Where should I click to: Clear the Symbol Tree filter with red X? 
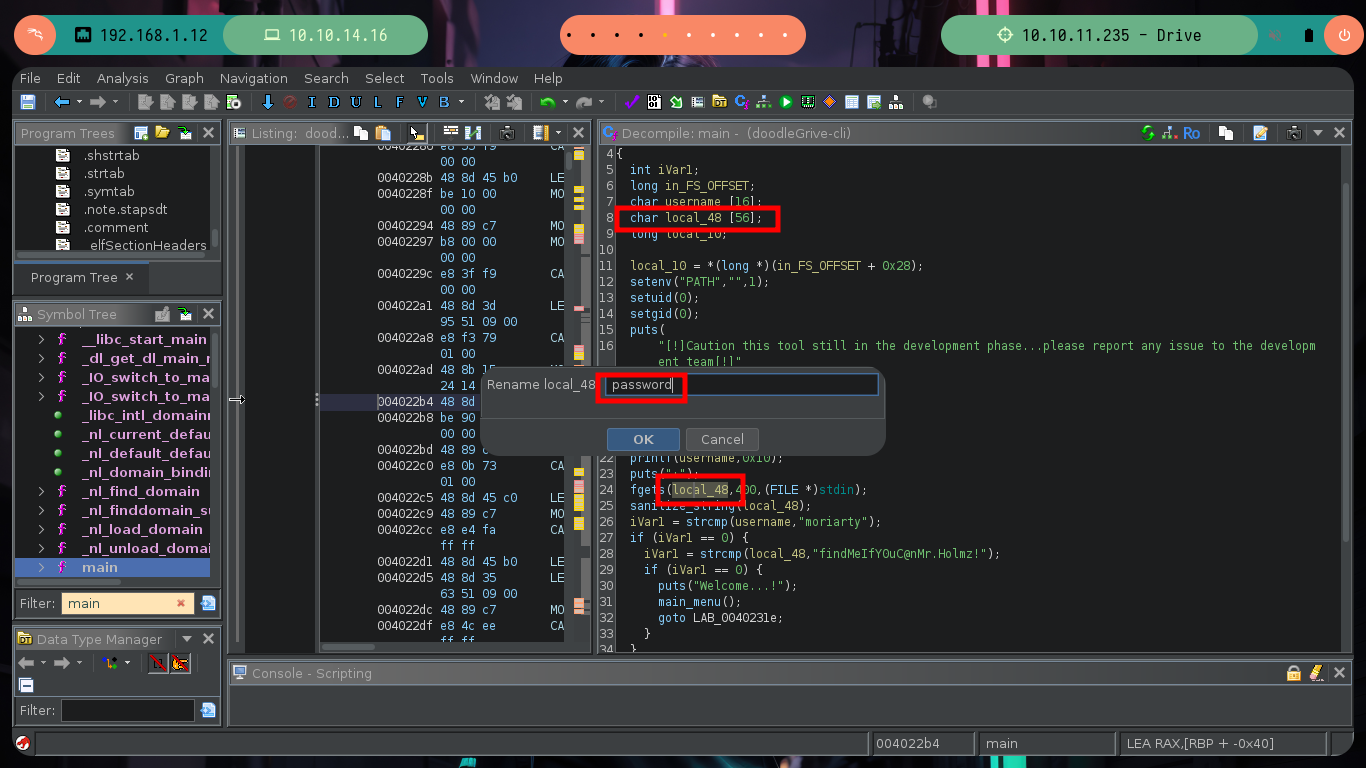(181, 603)
